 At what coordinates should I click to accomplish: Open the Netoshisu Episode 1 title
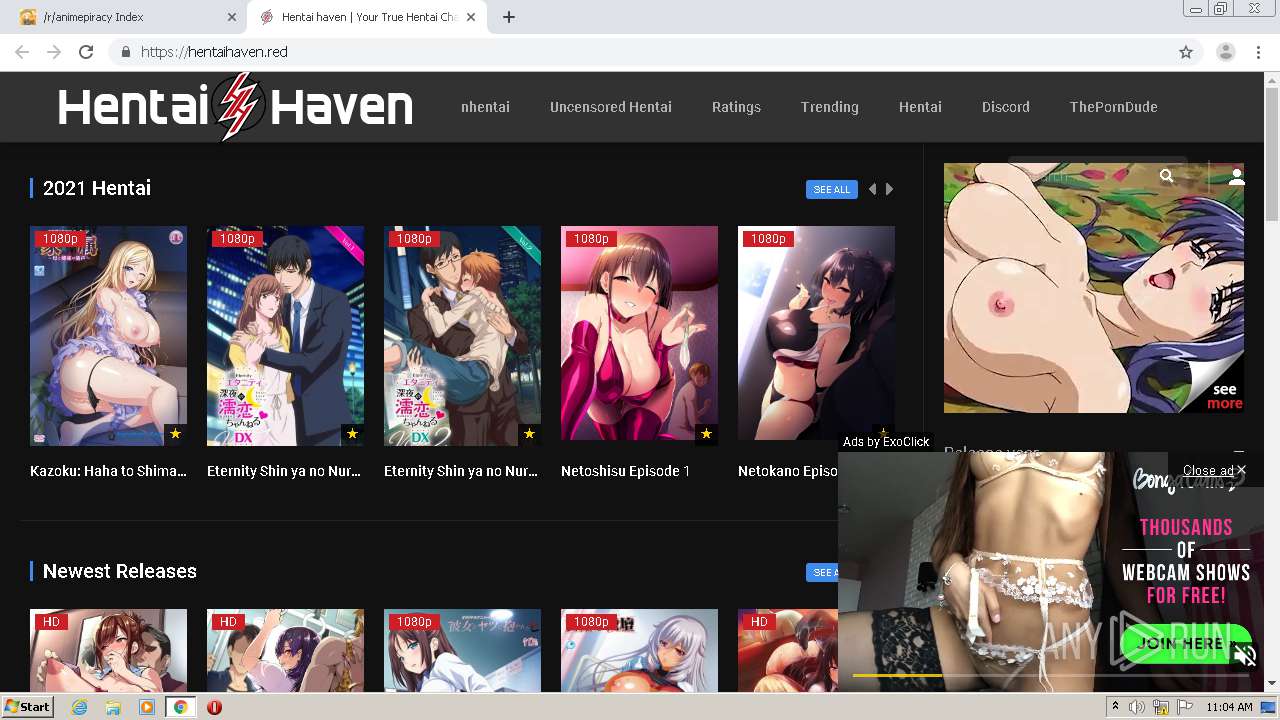(625, 471)
